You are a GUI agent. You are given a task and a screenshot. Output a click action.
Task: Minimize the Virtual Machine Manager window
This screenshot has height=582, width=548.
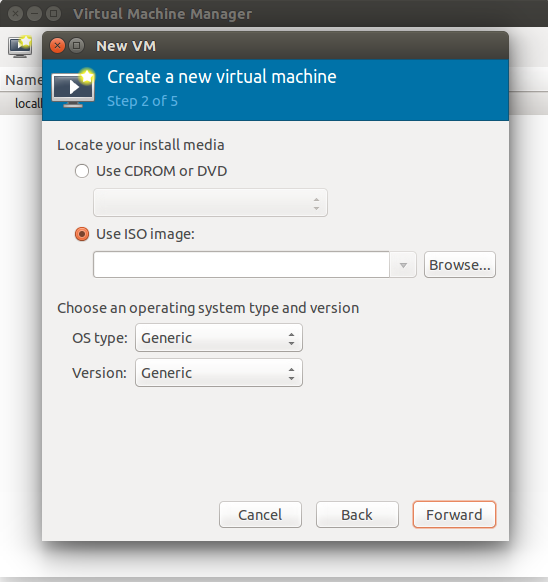(35, 14)
